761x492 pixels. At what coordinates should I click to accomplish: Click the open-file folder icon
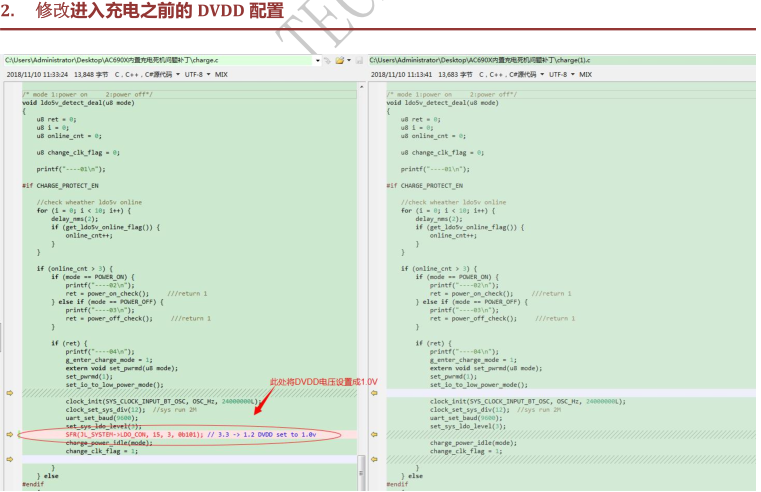tap(340, 60)
